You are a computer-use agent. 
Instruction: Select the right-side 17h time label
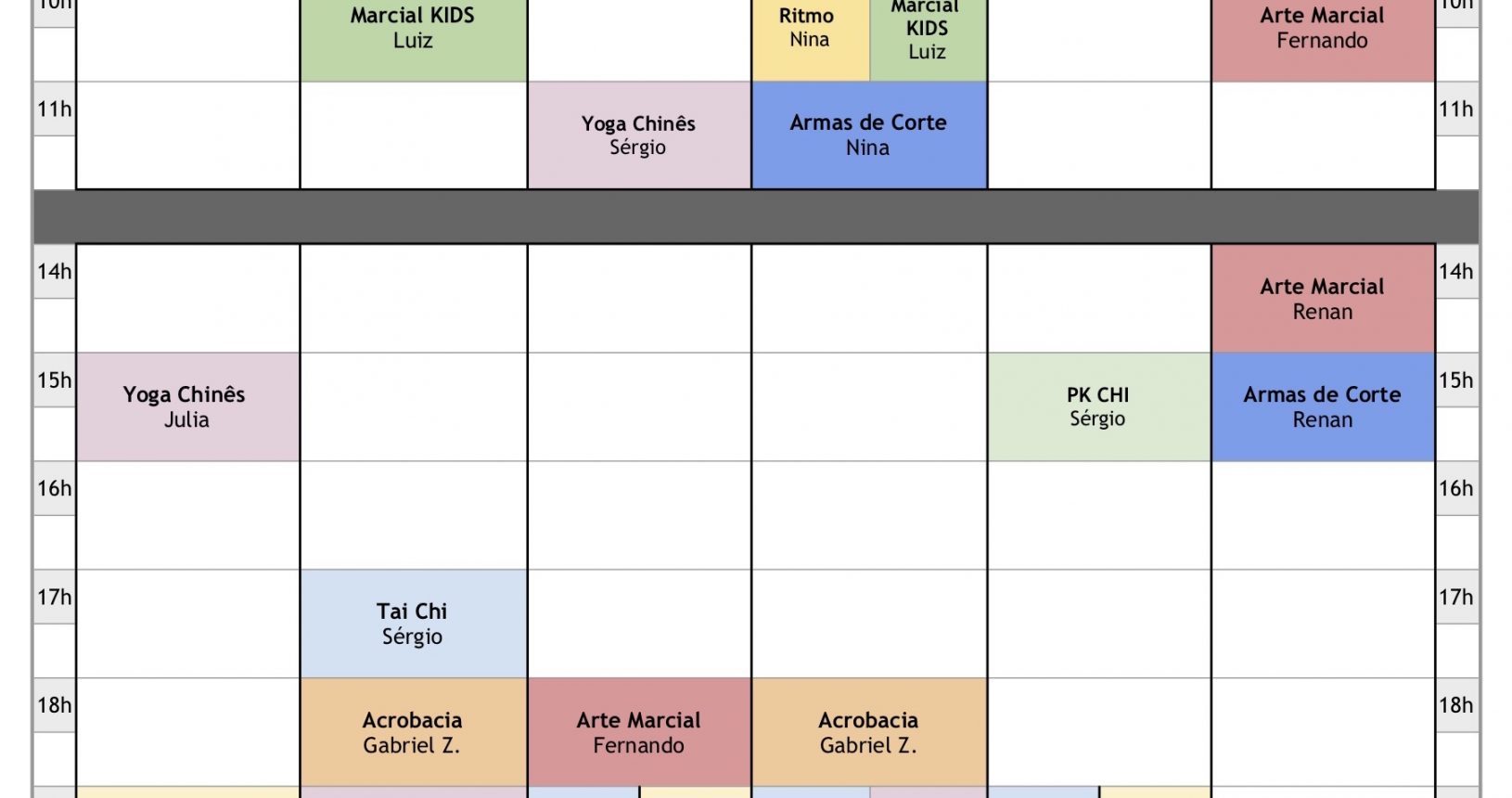click(x=1456, y=597)
